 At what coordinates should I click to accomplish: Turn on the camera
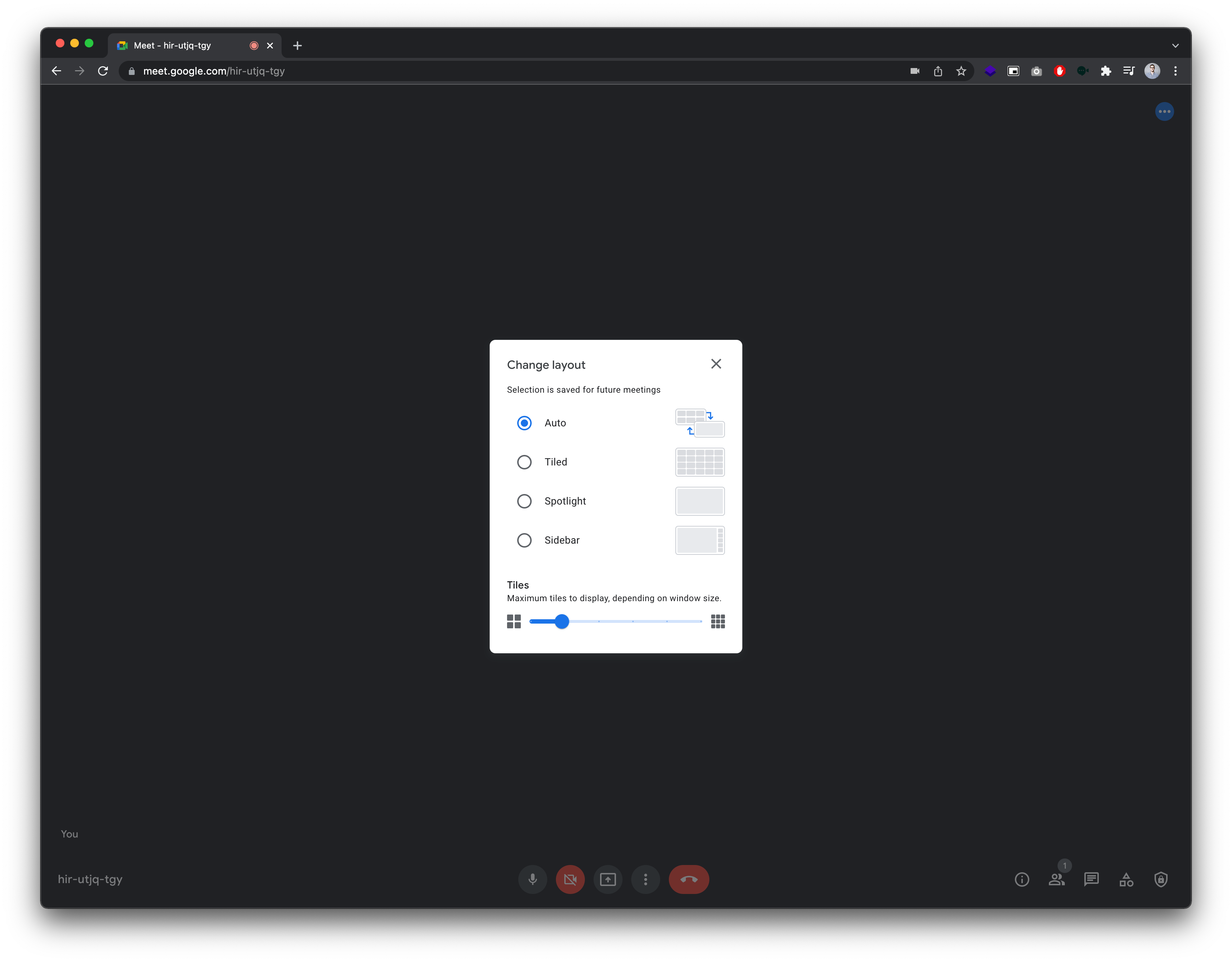coord(570,879)
